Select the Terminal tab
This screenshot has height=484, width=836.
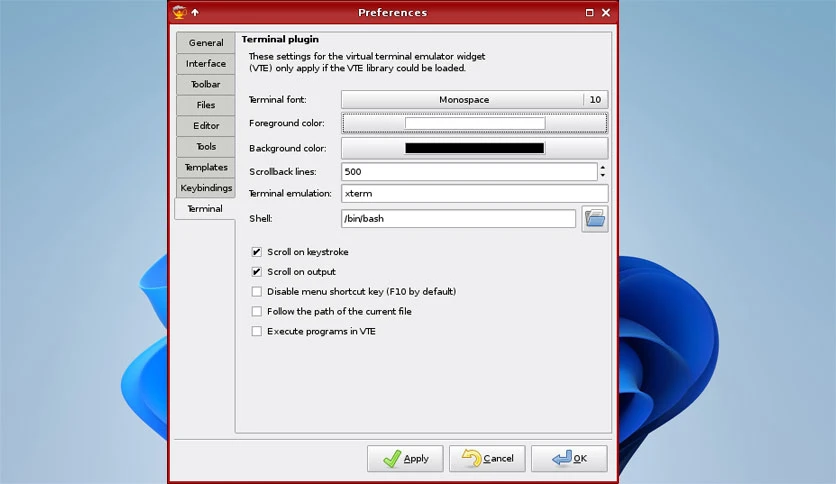pos(205,208)
